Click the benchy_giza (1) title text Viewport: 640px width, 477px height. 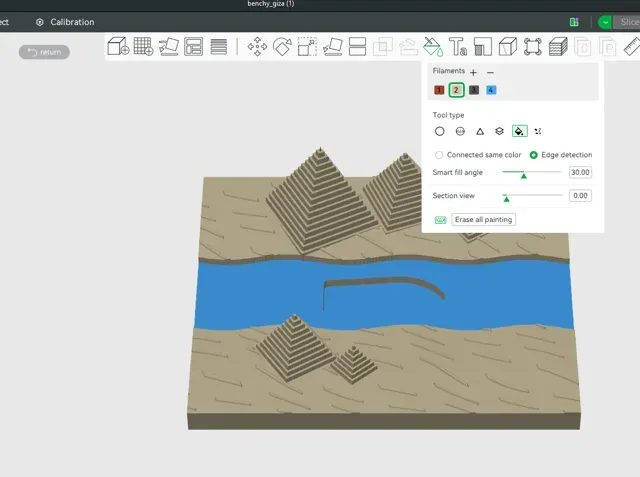pyautogui.click(x=271, y=4)
